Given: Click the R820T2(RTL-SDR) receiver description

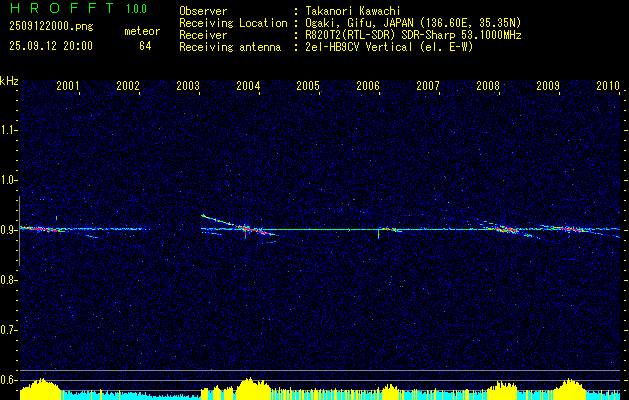Looking at the screenshot, I should [x=414, y=35].
